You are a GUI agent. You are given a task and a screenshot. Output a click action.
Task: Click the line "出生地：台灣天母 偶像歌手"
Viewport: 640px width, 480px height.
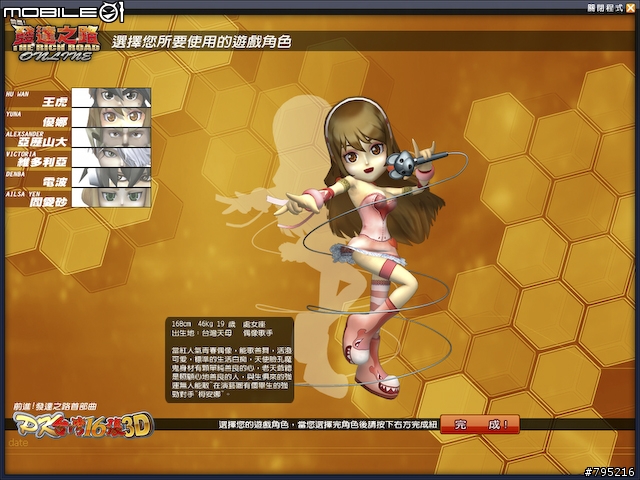[222, 333]
